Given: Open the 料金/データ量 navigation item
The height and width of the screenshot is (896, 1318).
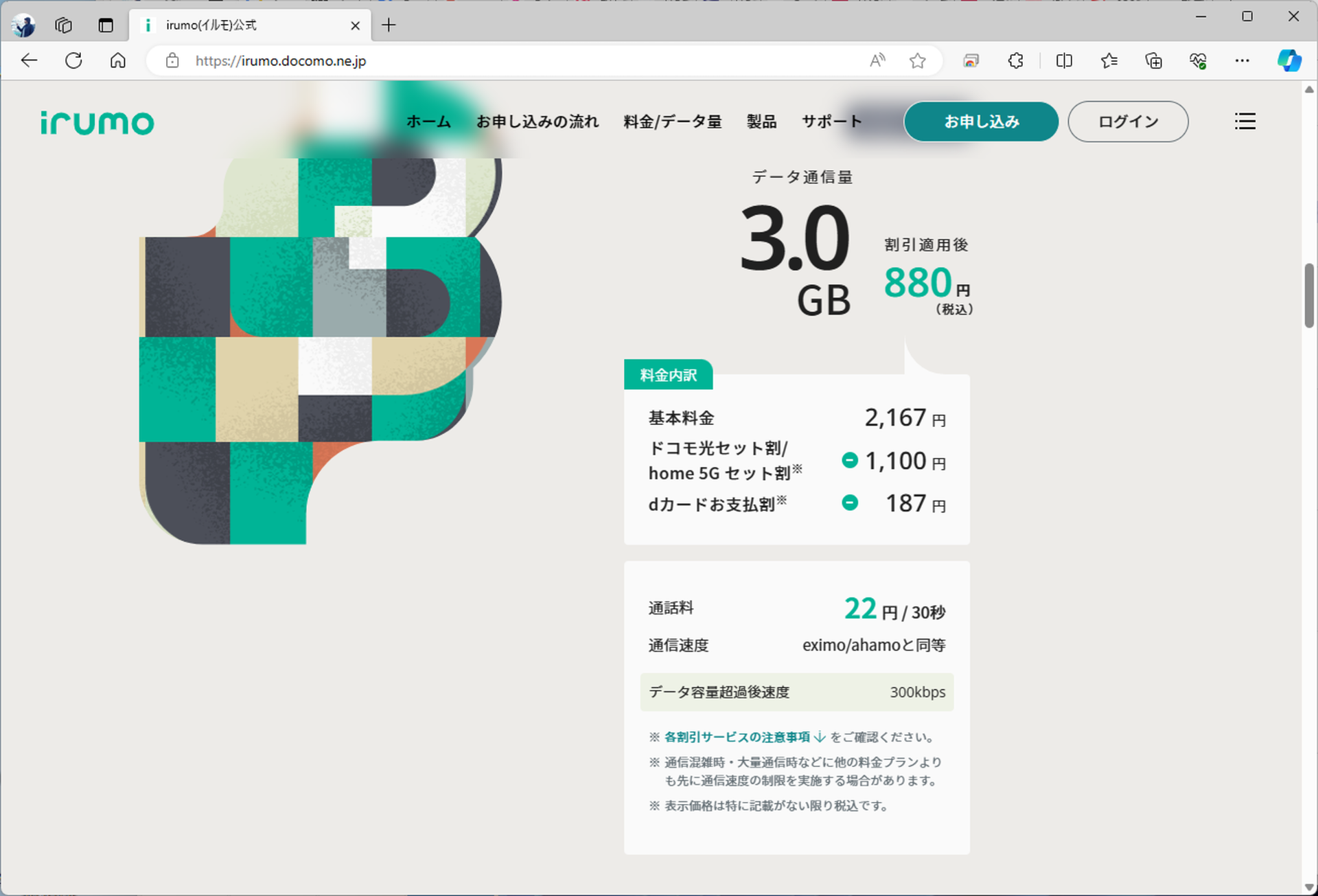Looking at the screenshot, I should click(x=671, y=122).
